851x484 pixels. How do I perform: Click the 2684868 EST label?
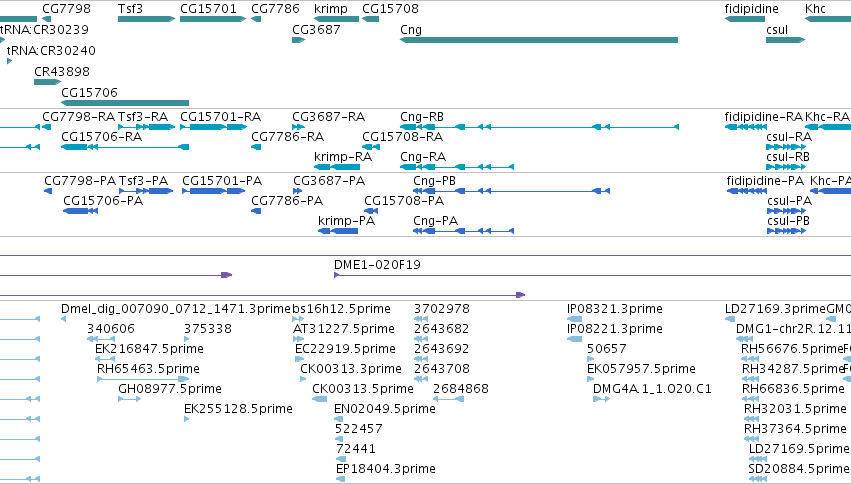pyautogui.click(x=461, y=389)
